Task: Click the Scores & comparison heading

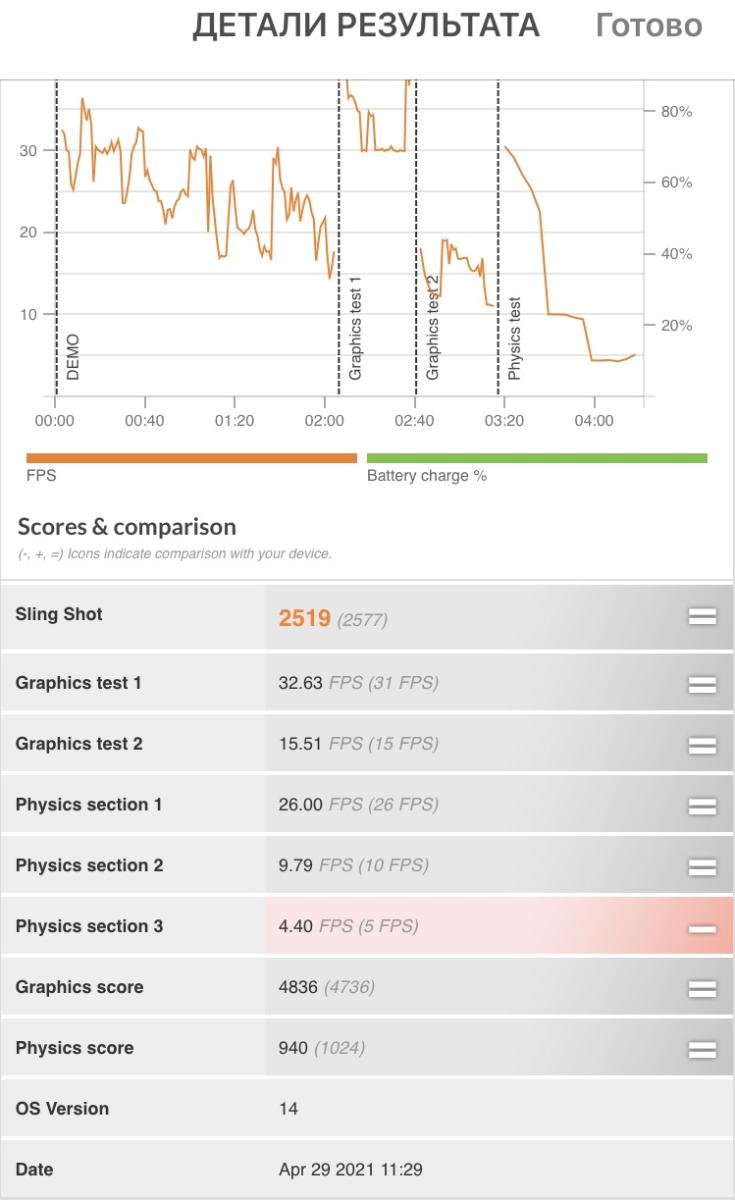Action: click(127, 527)
